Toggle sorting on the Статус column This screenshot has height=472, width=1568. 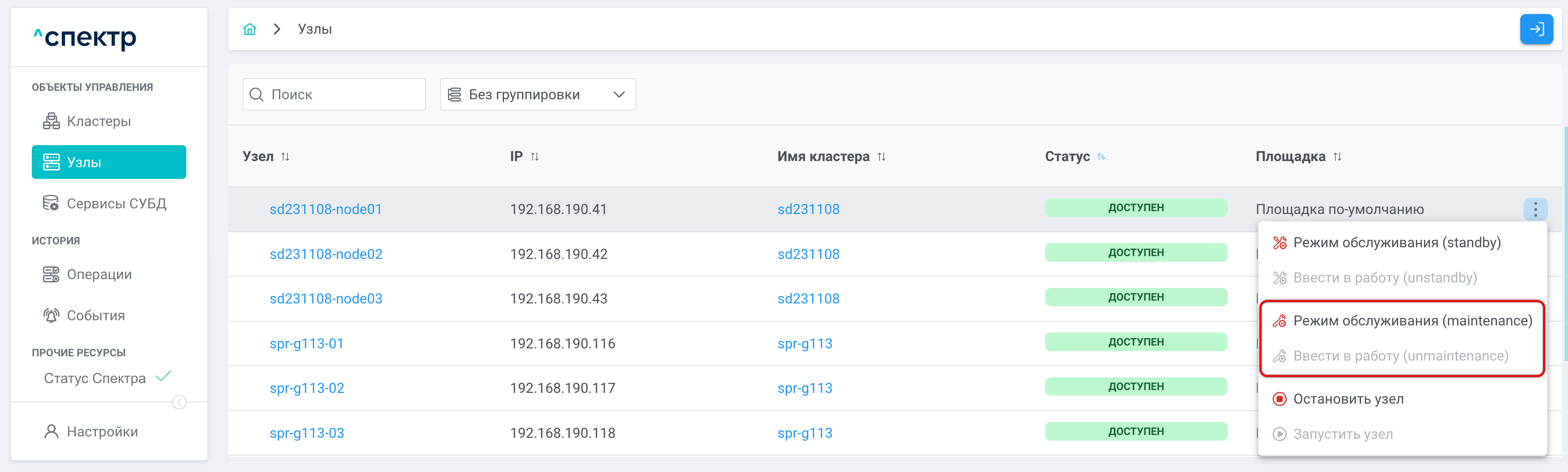(x=1101, y=157)
